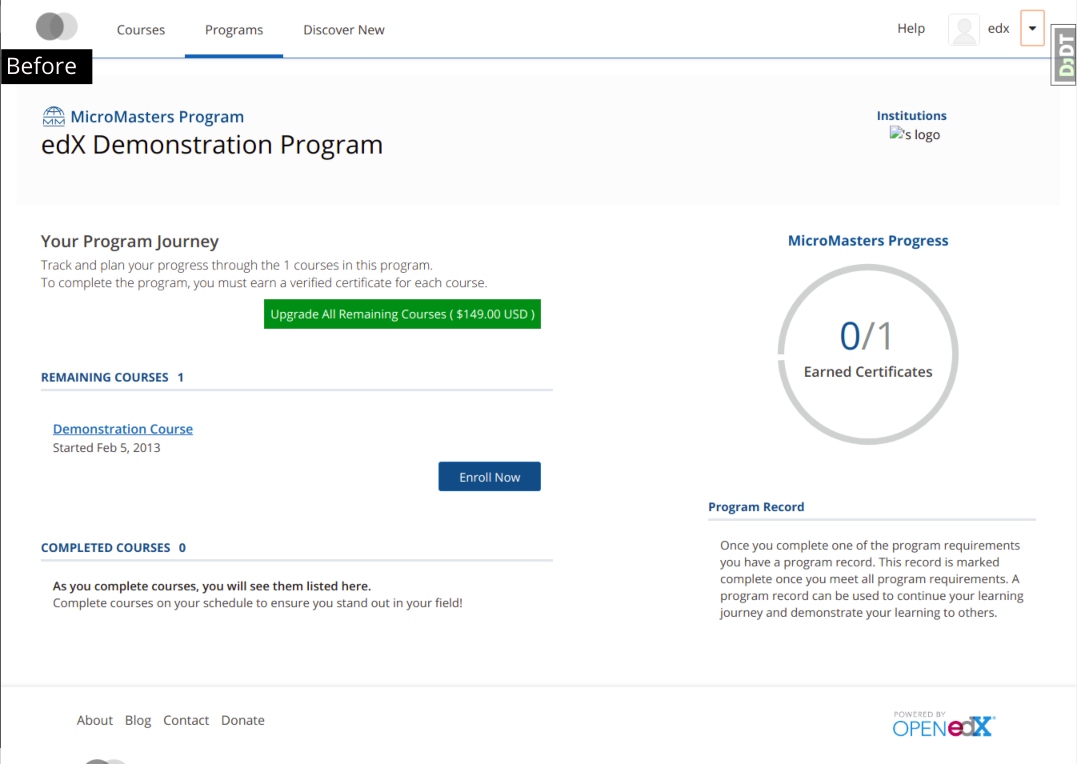Select the Programs tab
This screenshot has width=1077, height=764.
pos(234,30)
